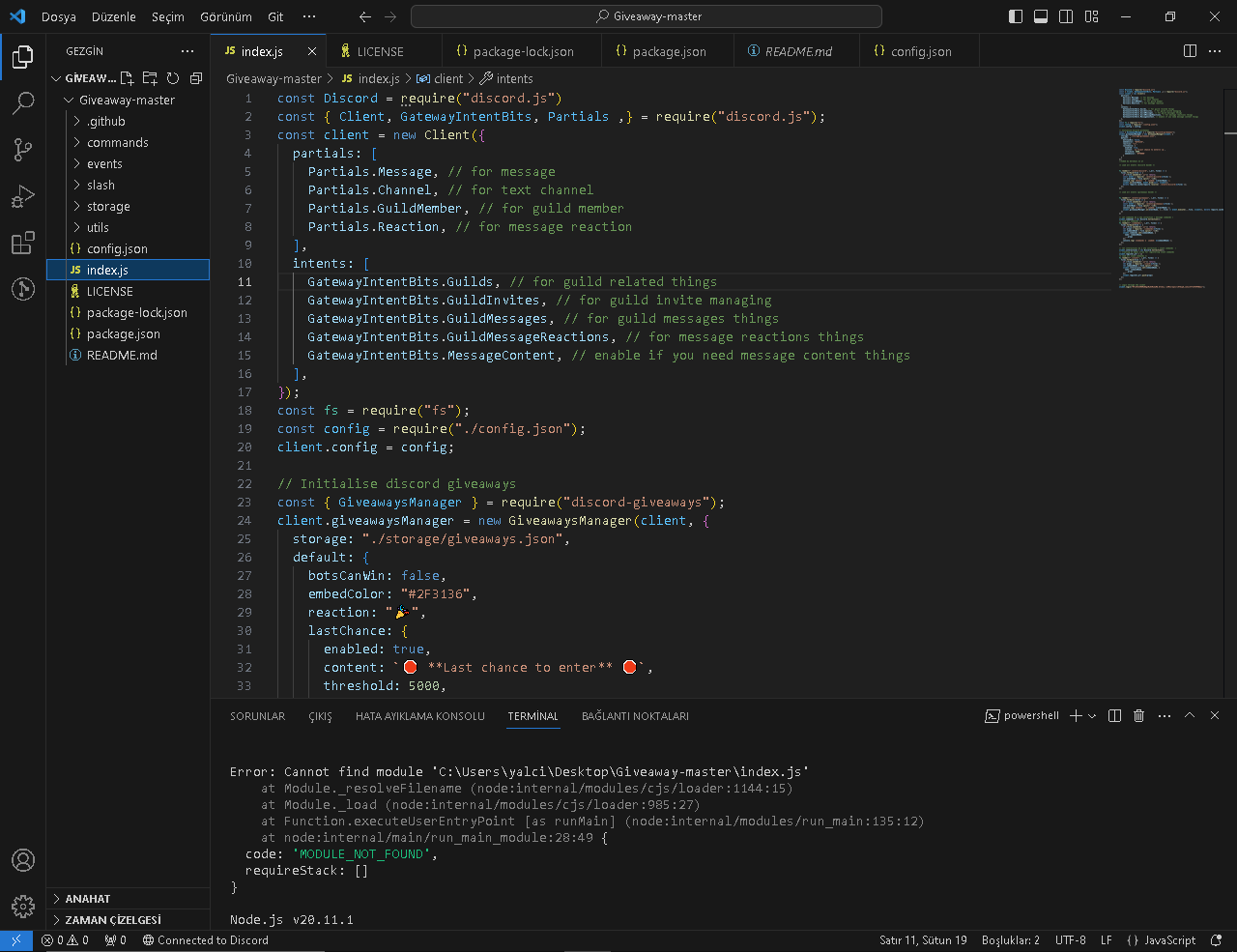1237x952 pixels.
Task: Click the Split Editor icon
Action: 1190,51
